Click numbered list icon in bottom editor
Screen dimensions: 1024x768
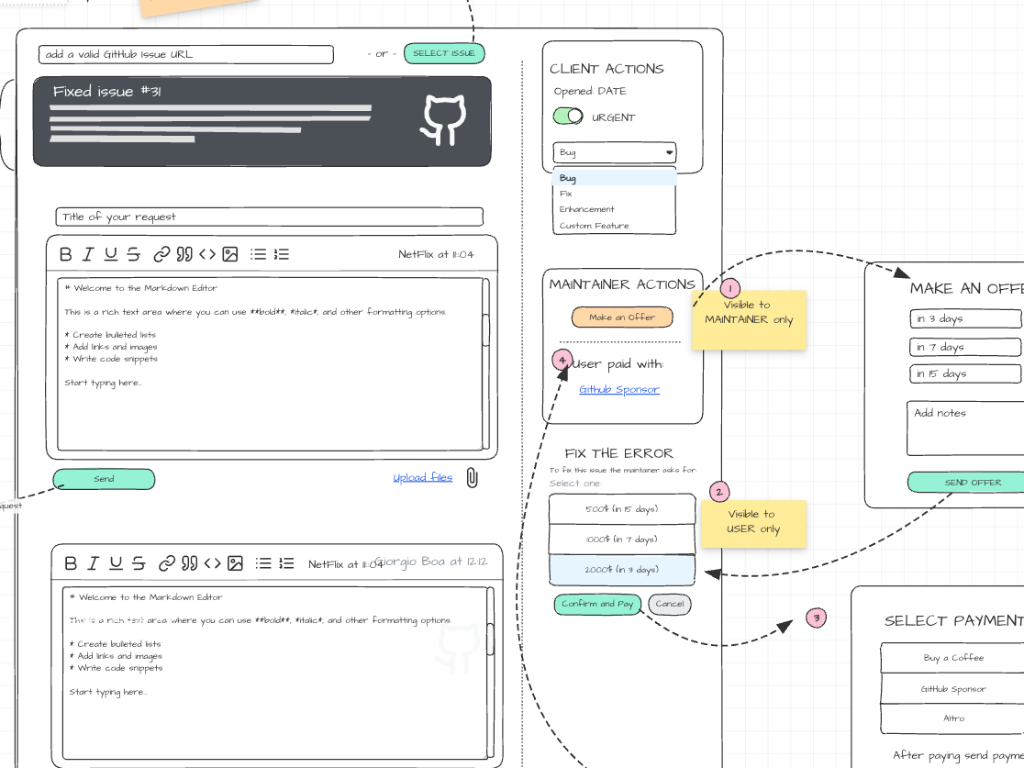coord(287,563)
